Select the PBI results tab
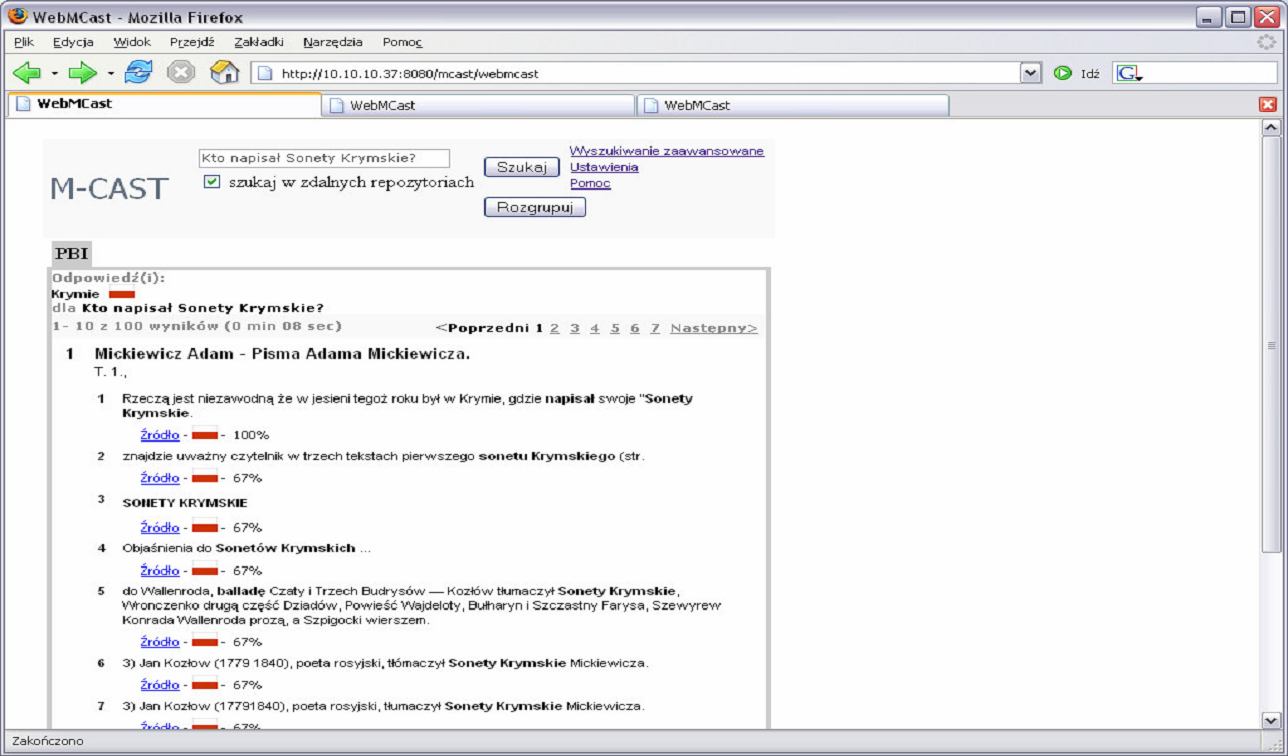The image size is (1288, 756). 72,254
